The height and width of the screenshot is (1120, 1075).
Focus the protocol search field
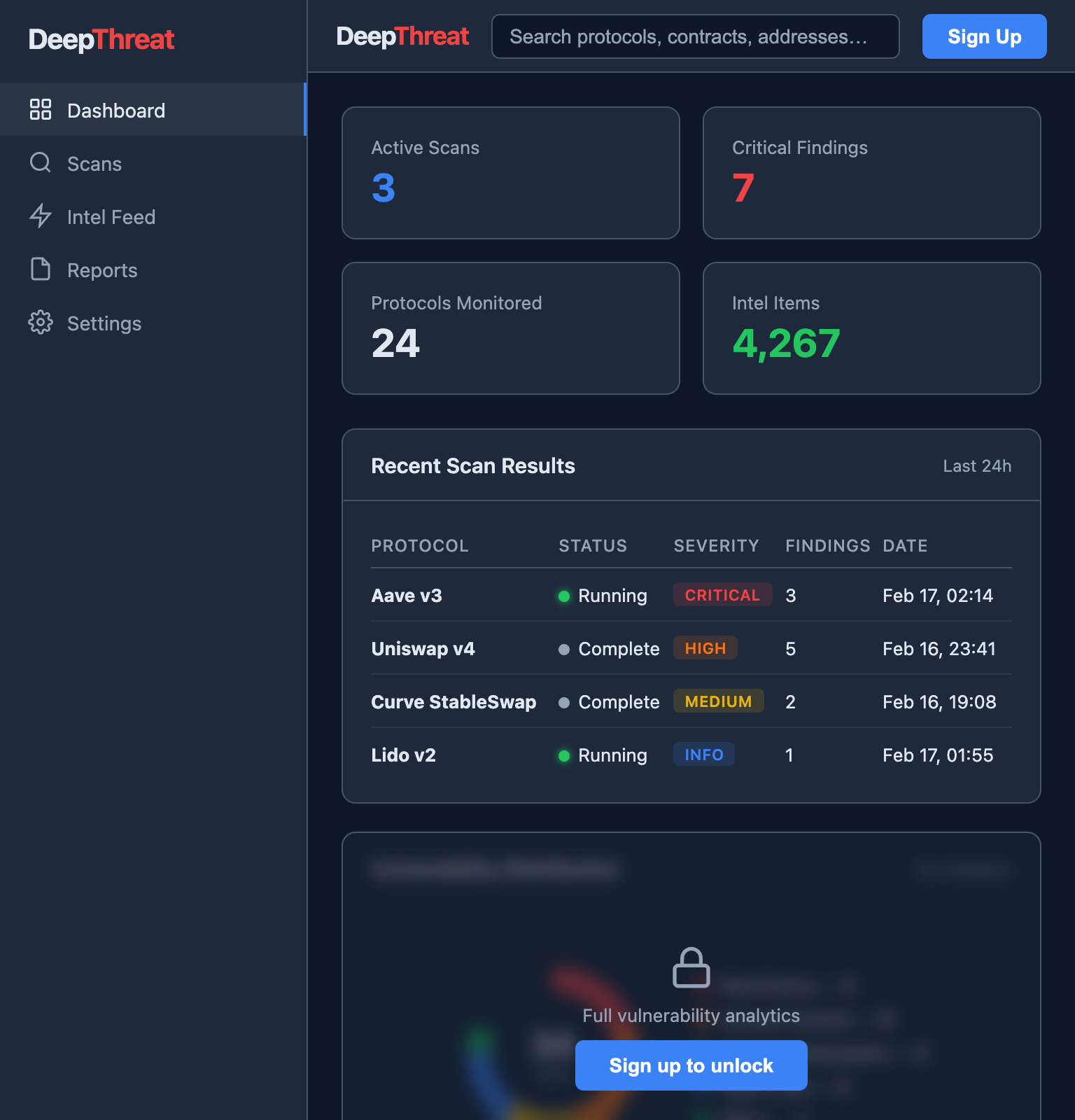(695, 36)
